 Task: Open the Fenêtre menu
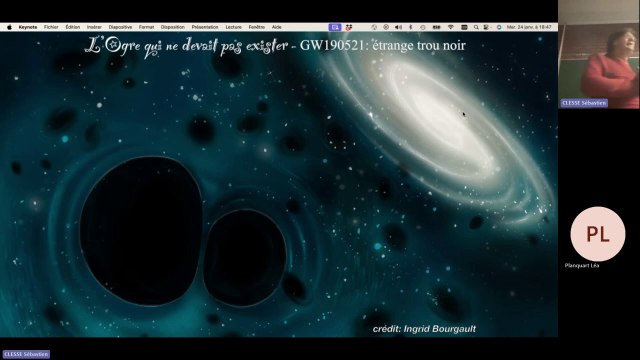pos(257,27)
